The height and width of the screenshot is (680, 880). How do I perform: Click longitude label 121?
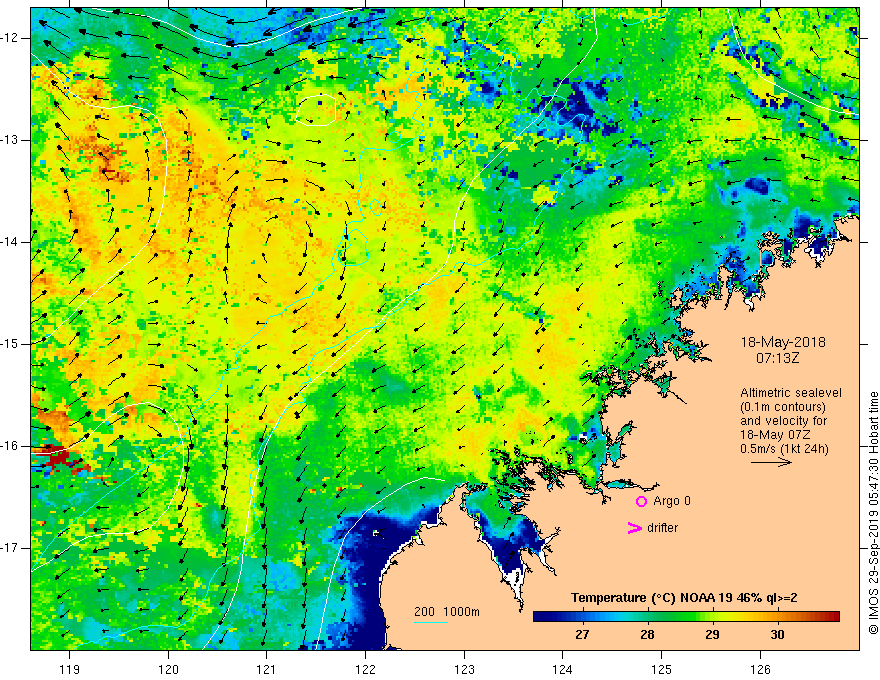[267, 669]
